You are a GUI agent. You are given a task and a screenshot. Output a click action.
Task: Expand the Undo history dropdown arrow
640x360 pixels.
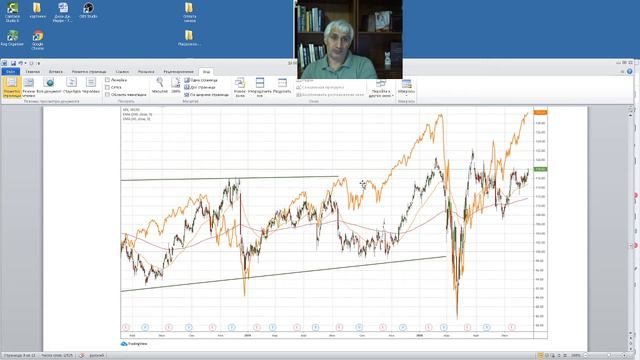pyautogui.click(x=25, y=63)
